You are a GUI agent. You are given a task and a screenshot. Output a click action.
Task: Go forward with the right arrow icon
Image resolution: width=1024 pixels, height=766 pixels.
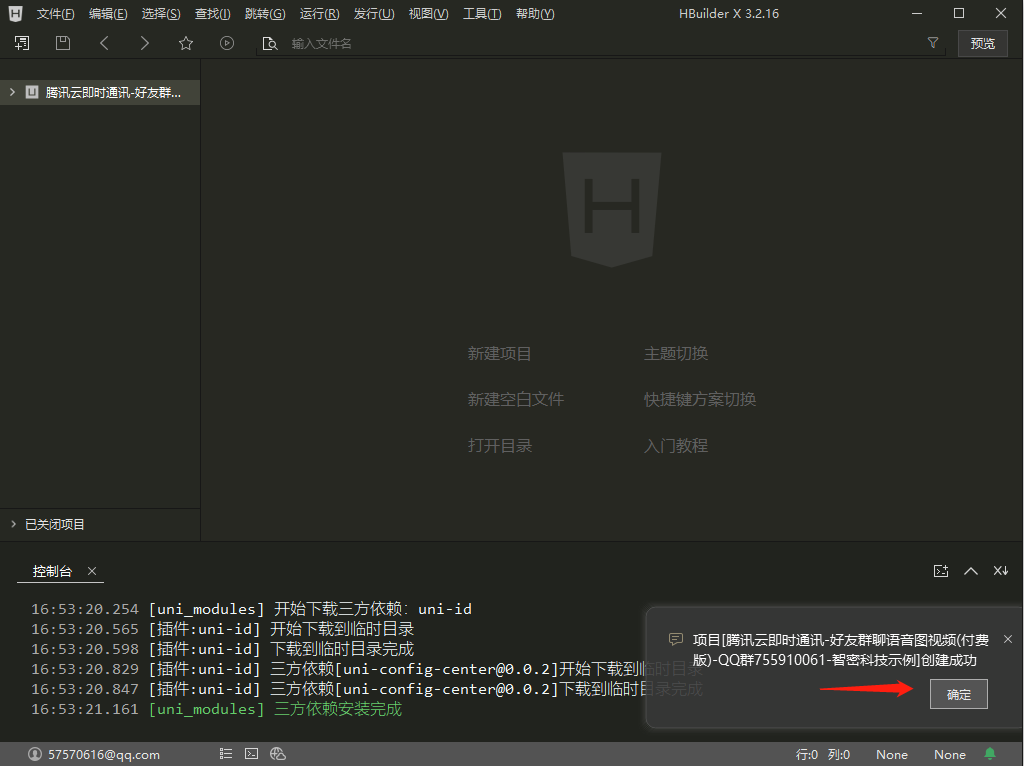[144, 43]
